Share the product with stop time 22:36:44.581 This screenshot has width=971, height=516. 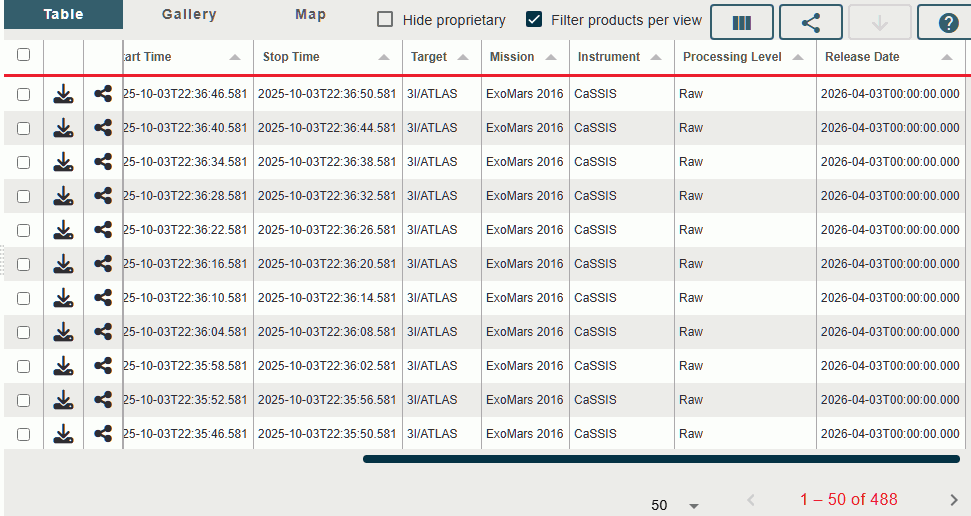point(102,128)
